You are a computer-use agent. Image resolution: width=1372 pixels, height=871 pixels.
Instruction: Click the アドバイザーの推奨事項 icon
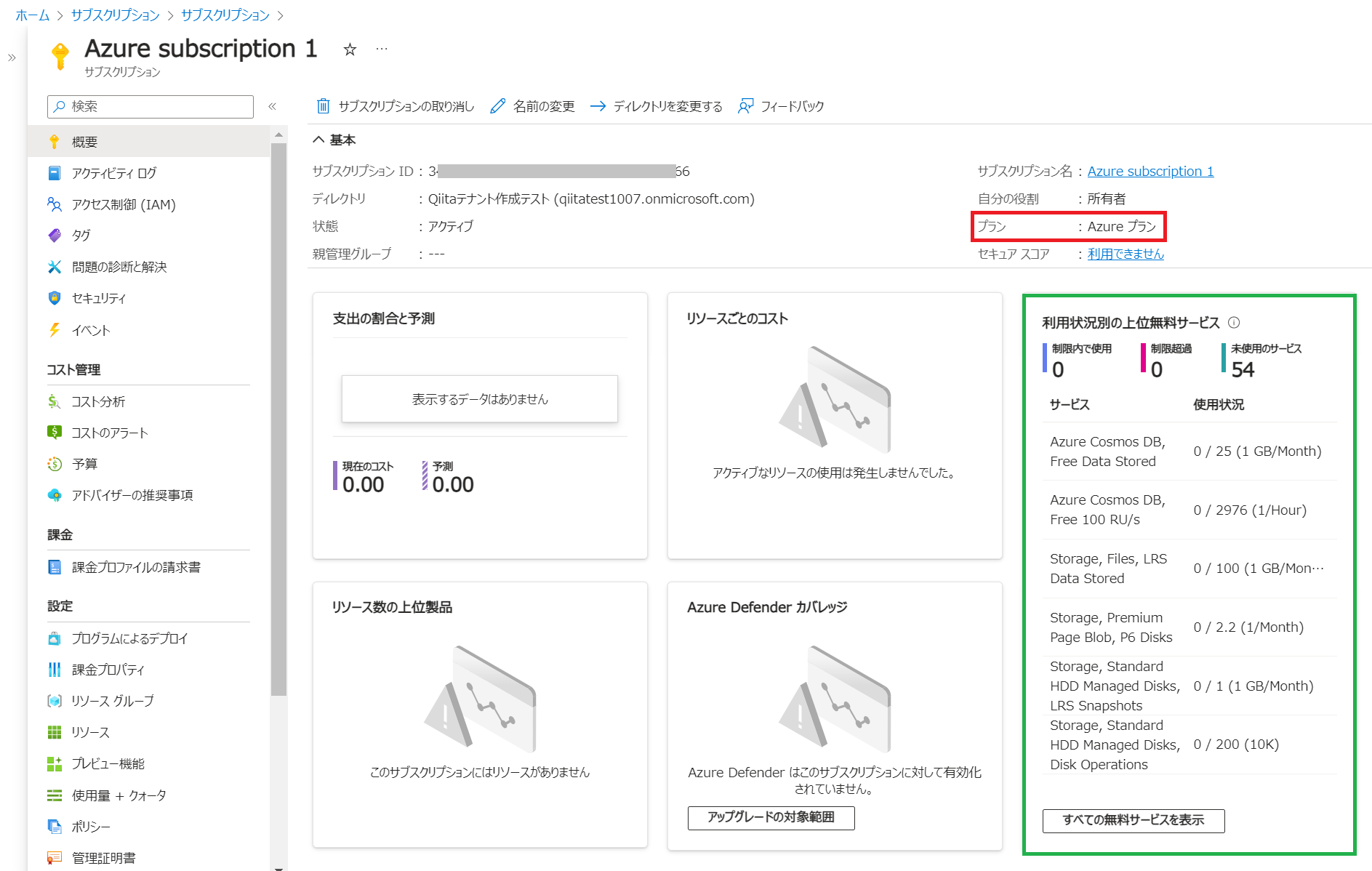55,495
